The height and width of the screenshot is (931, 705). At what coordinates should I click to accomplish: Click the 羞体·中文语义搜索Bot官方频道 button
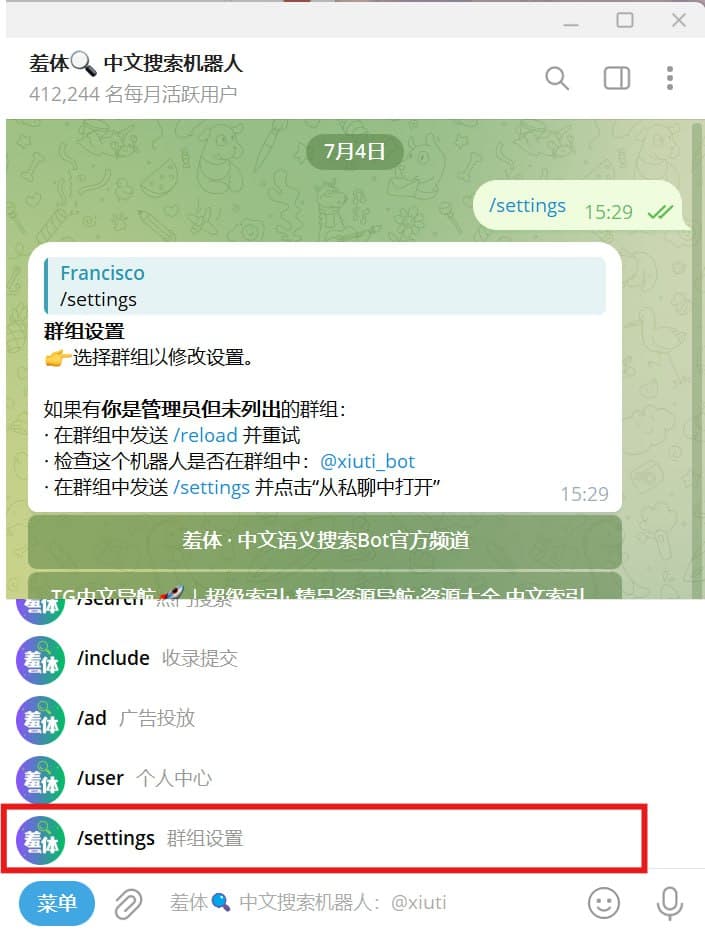pyautogui.click(x=325, y=541)
